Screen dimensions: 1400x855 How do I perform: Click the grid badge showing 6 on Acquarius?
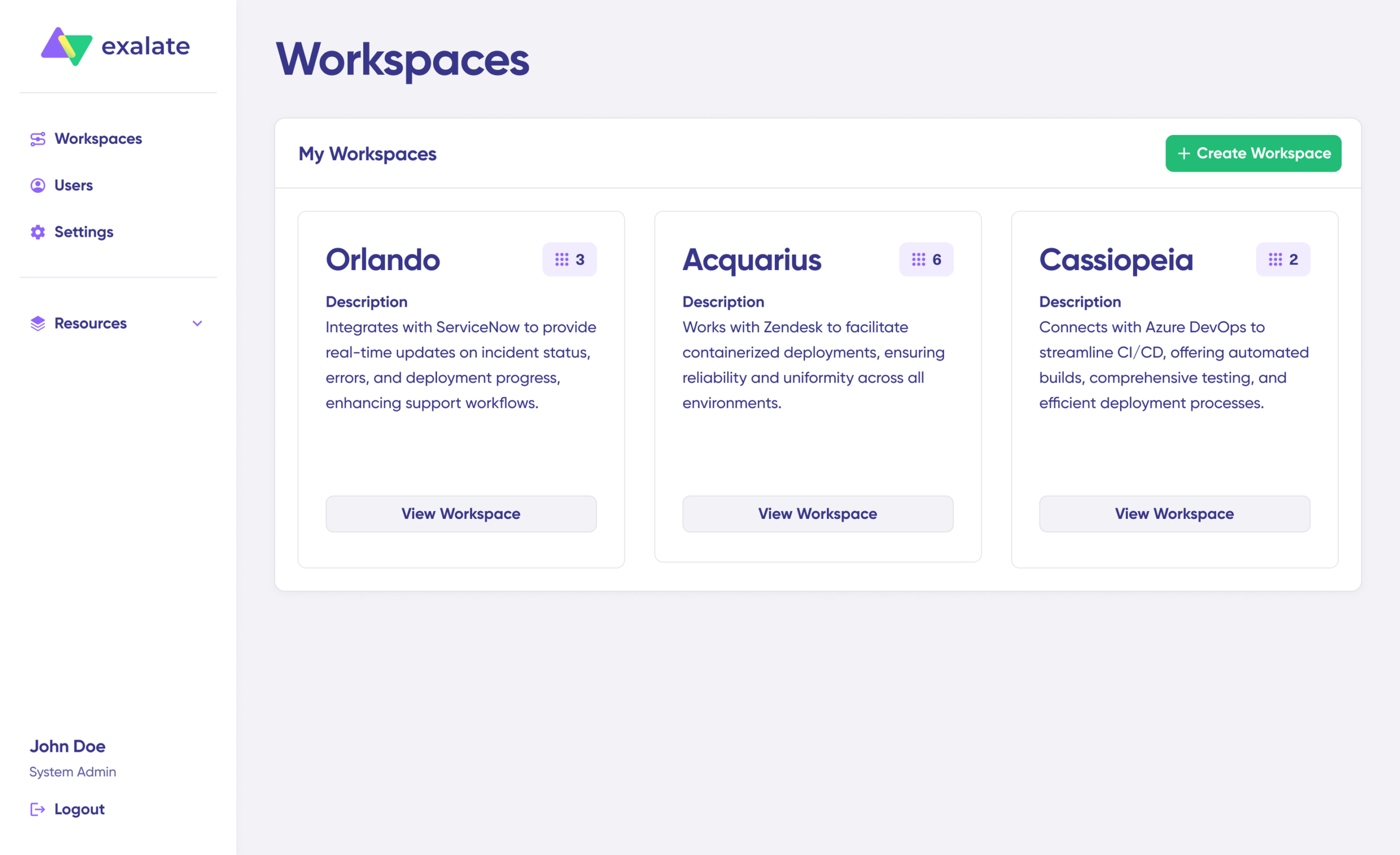tap(926, 259)
